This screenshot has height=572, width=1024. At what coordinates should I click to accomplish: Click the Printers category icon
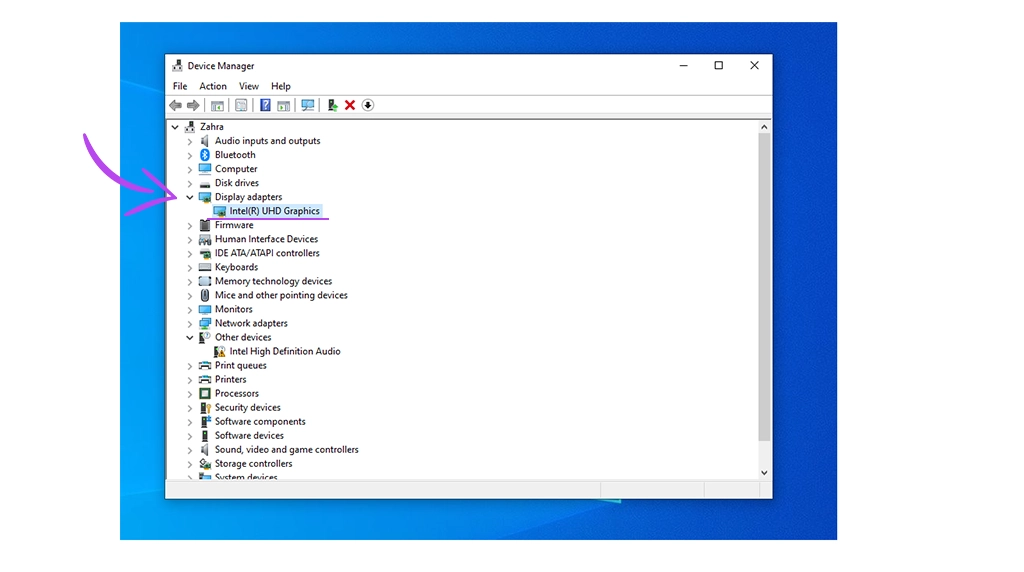(204, 379)
